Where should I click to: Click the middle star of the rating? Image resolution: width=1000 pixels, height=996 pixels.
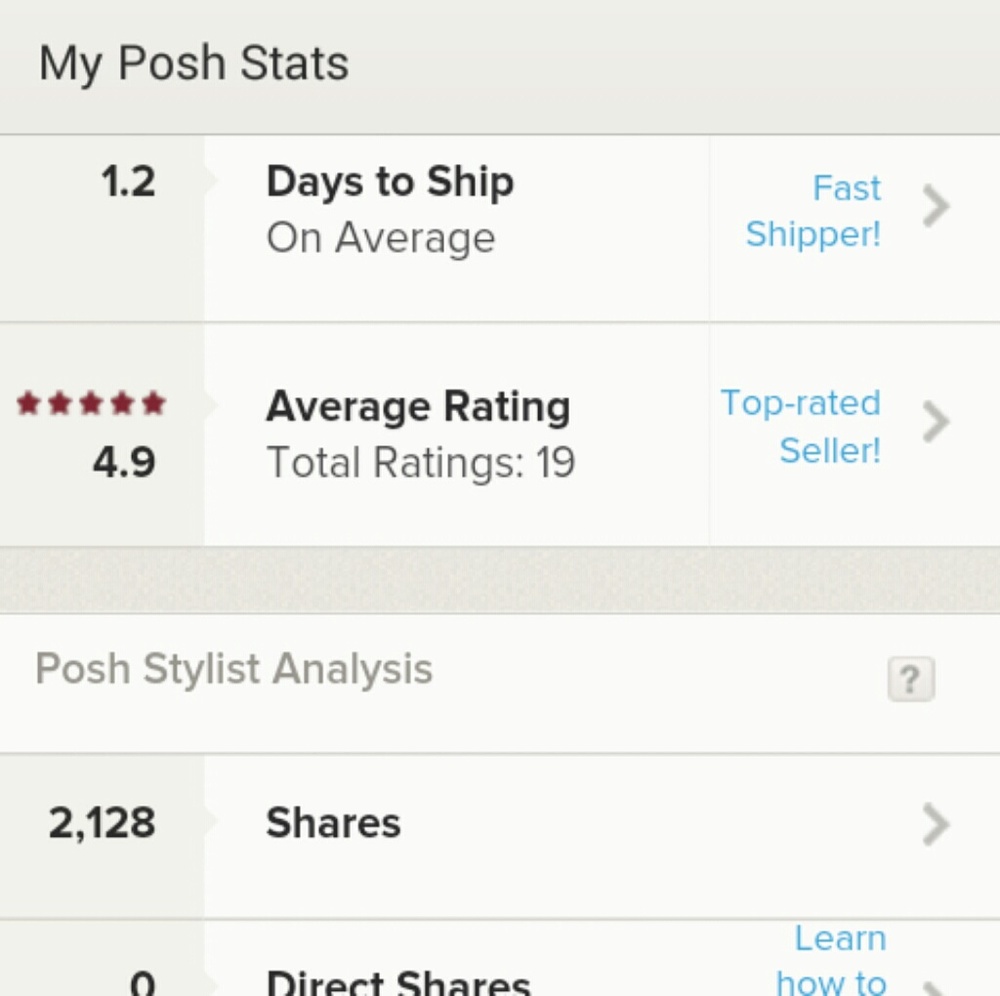click(x=90, y=404)
